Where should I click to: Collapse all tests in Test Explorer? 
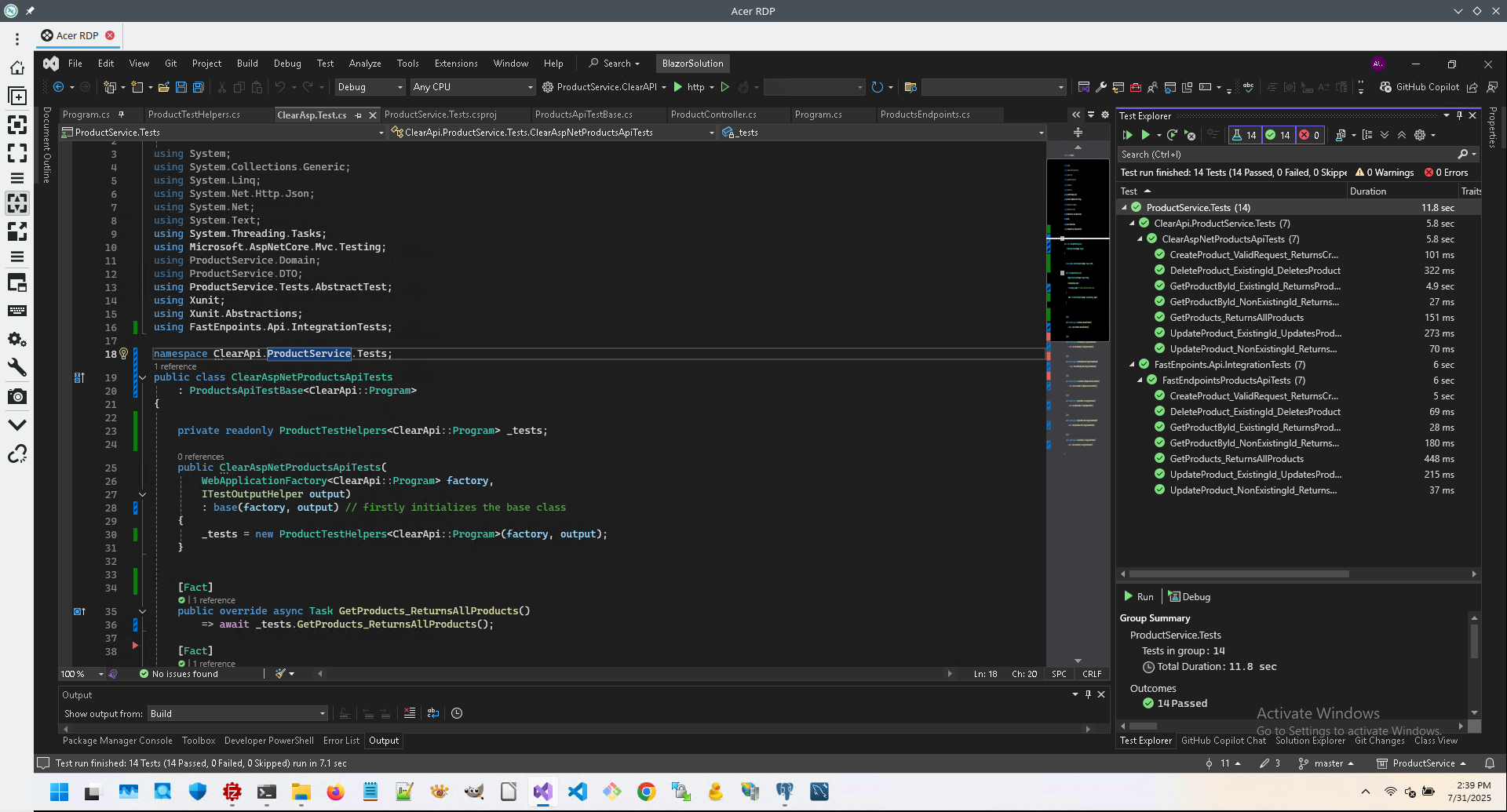[x=1402, y=135]
